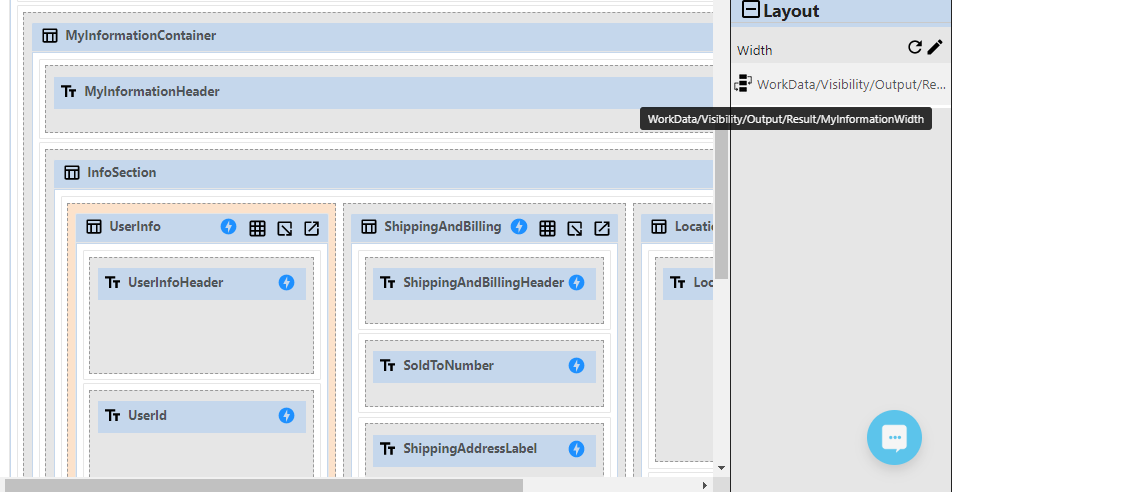Viewport: 1144px width, 499px height.
Task: Collapse the Layout section with minus icon
Action: click(x=751, y=9)
